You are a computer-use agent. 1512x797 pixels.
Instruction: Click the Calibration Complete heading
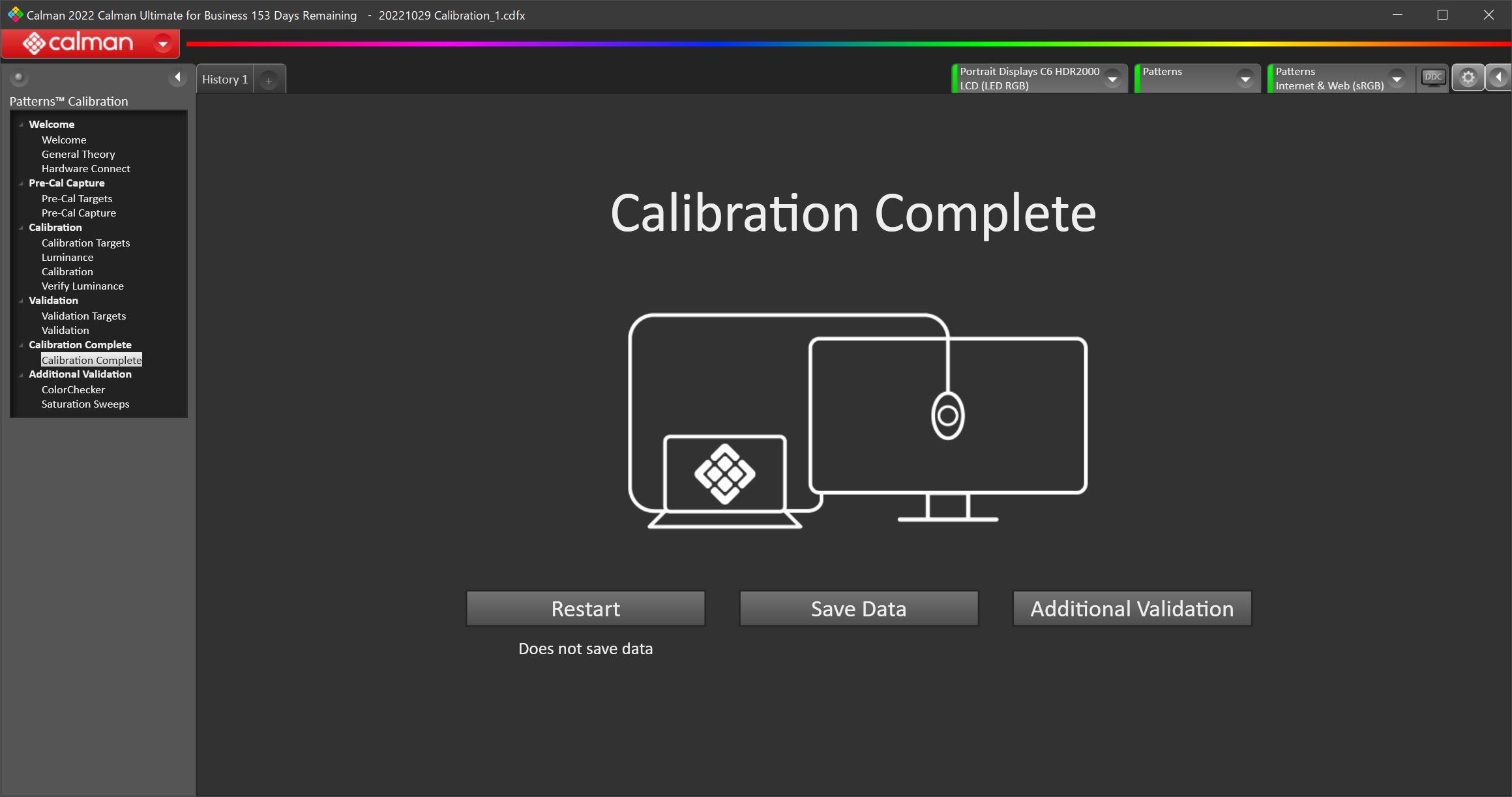(853, 213)
